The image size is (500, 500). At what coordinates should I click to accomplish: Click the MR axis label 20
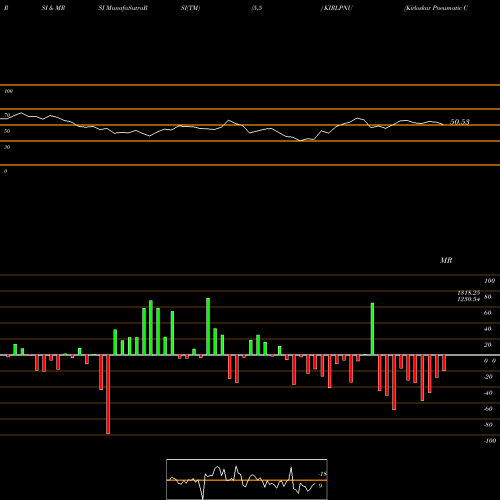click(x=488, y=345)
